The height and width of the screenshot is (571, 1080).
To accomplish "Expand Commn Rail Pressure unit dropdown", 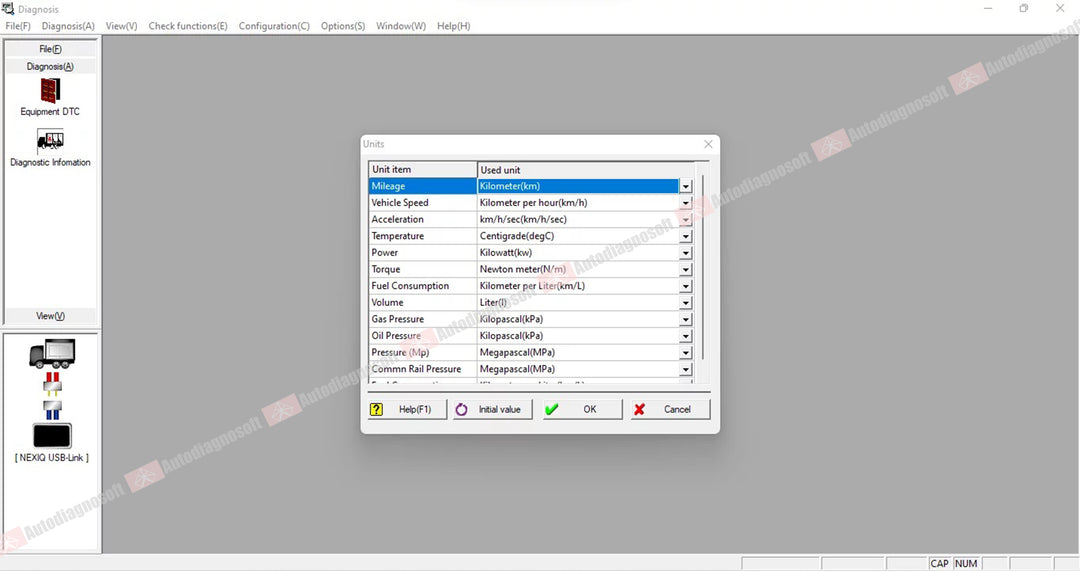I will point(685,369).
